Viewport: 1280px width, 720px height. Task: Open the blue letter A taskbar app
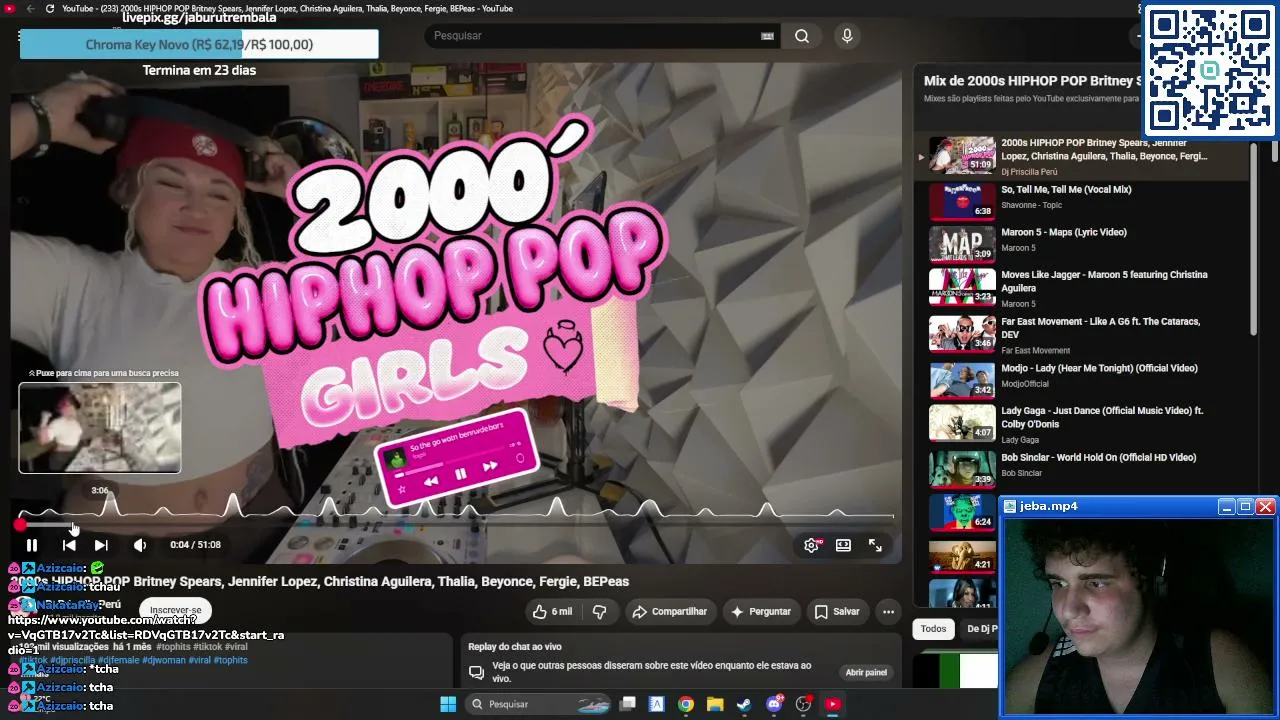(x=656, y=704)
